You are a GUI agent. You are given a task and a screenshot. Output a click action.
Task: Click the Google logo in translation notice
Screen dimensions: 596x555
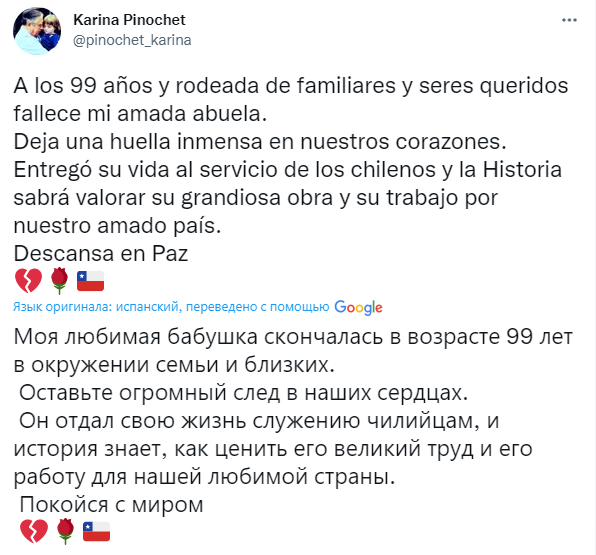(358, 307)
